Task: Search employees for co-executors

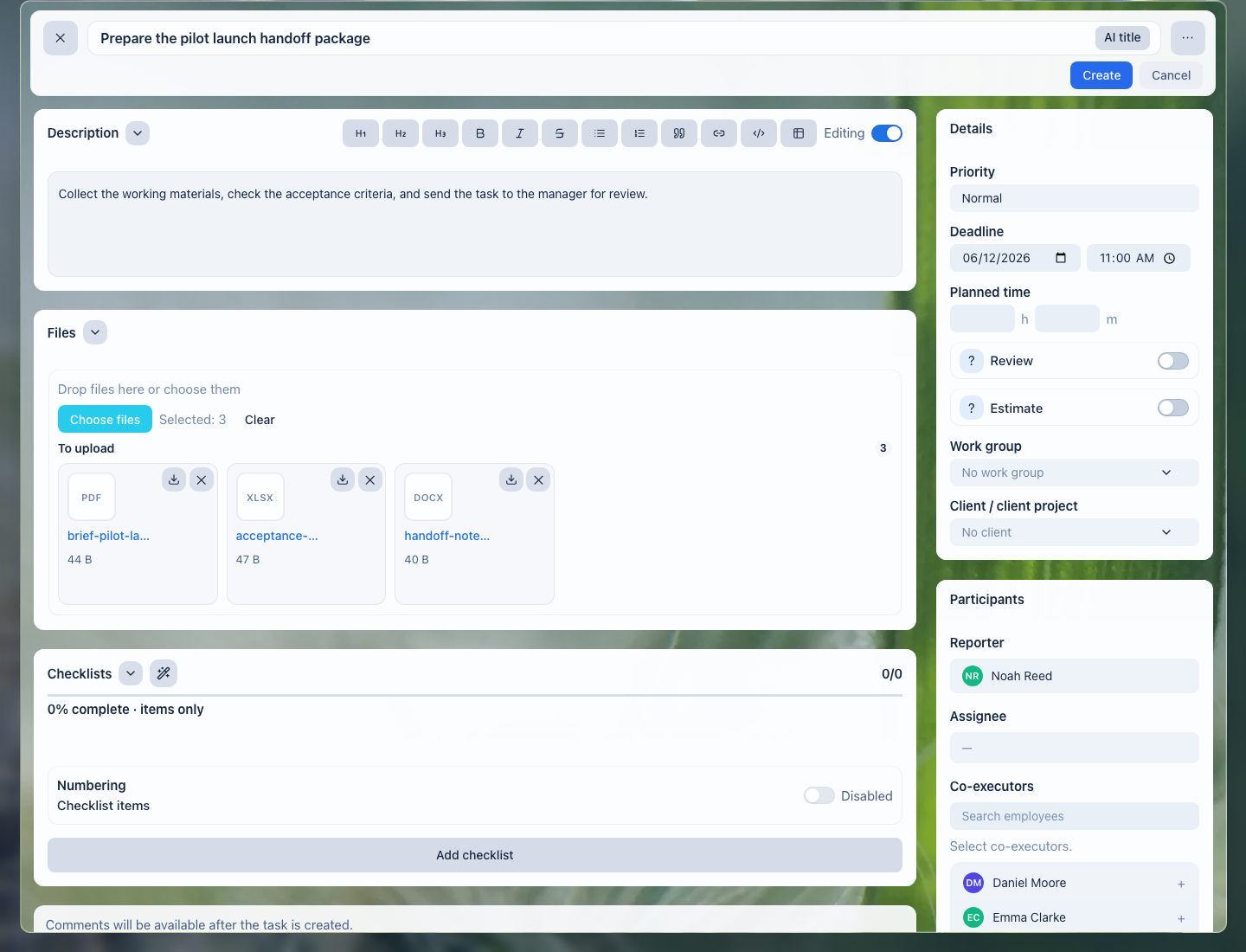Action: [1074, 816]
